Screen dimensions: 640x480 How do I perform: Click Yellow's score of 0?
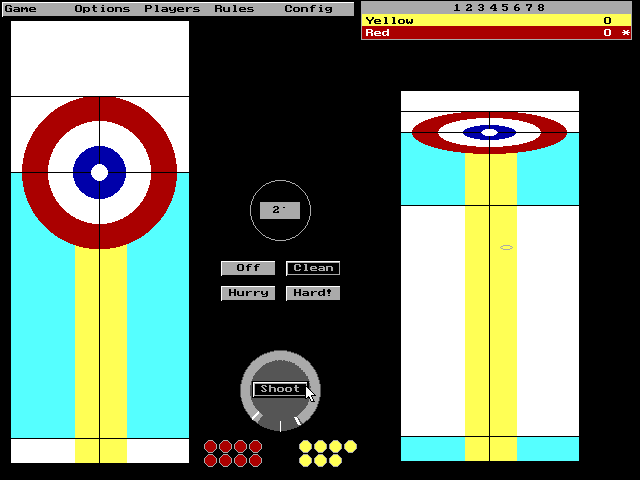607,20
